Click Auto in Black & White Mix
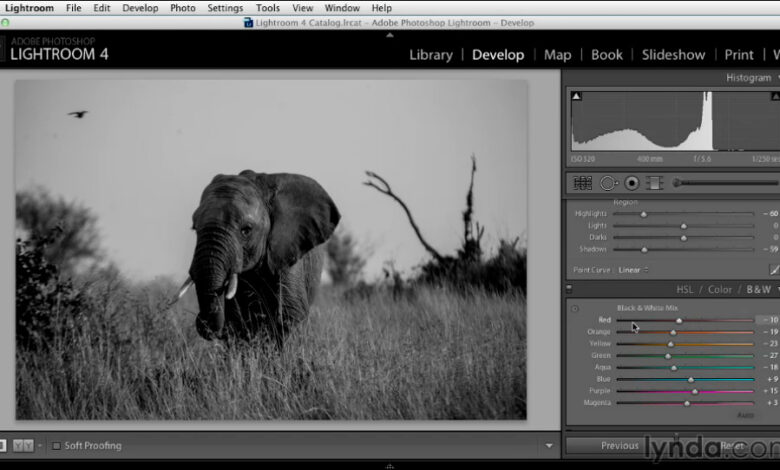780x470 pixels. click(745, 415)
